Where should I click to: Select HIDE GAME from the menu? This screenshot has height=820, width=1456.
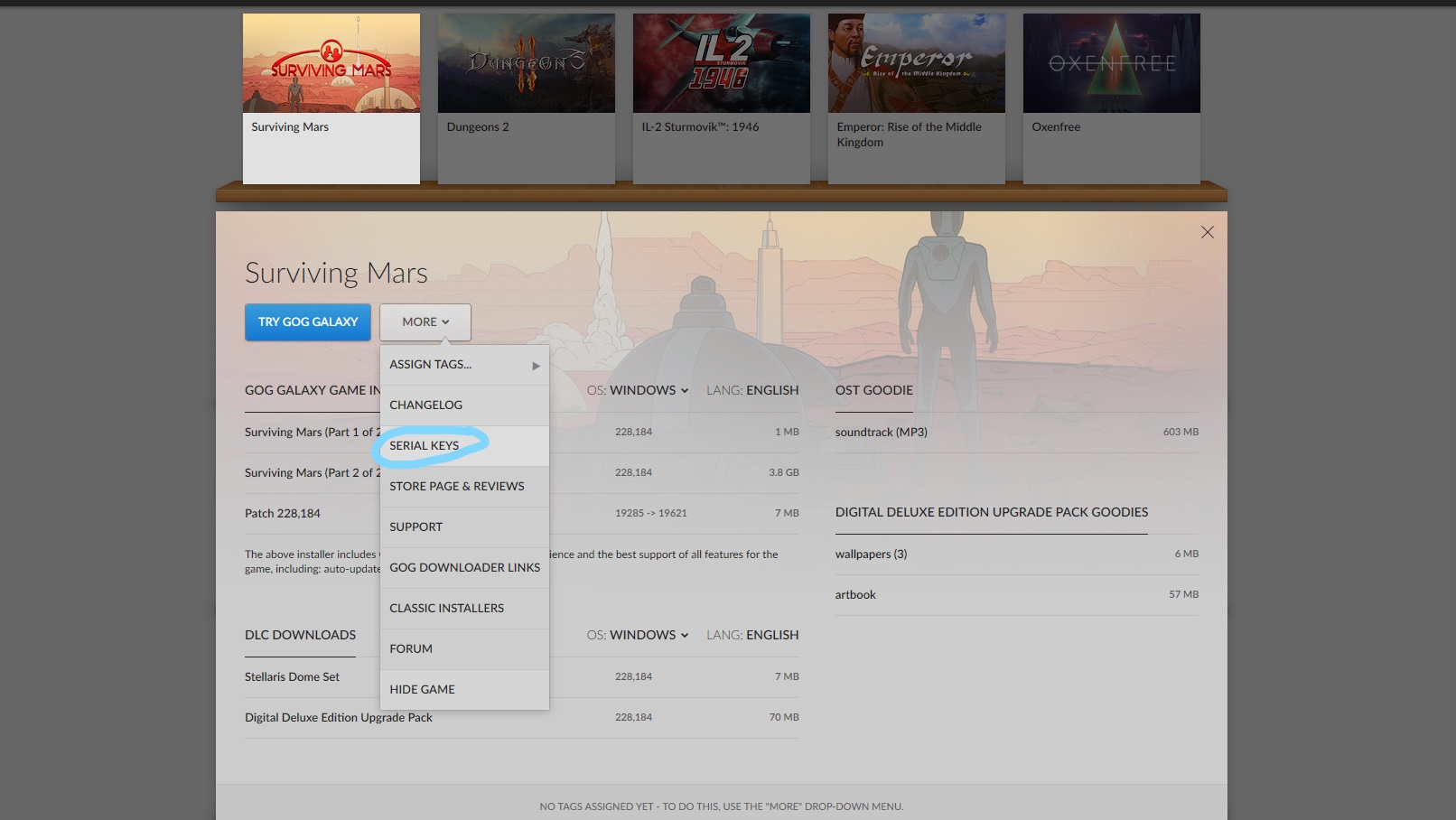(464, 690)
